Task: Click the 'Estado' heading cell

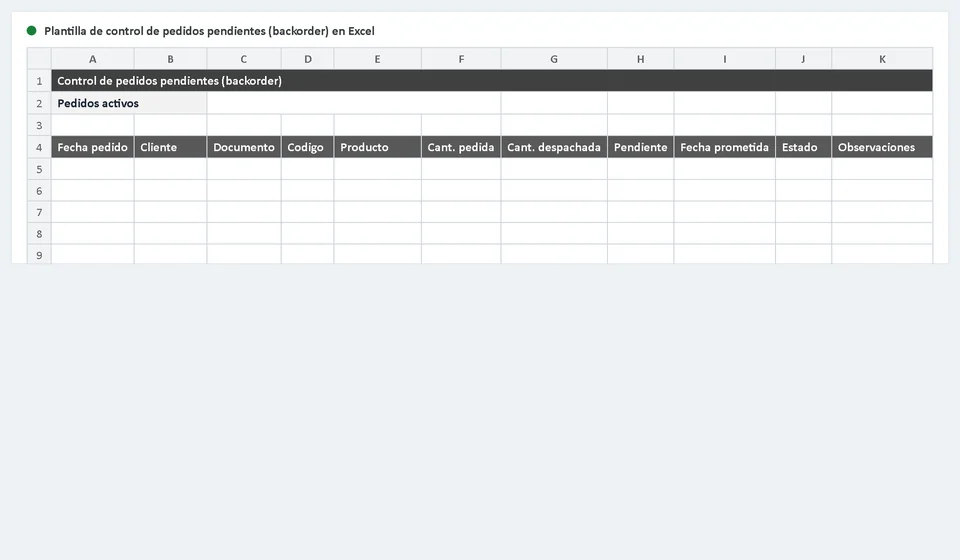Action: (x=803, y=147)
